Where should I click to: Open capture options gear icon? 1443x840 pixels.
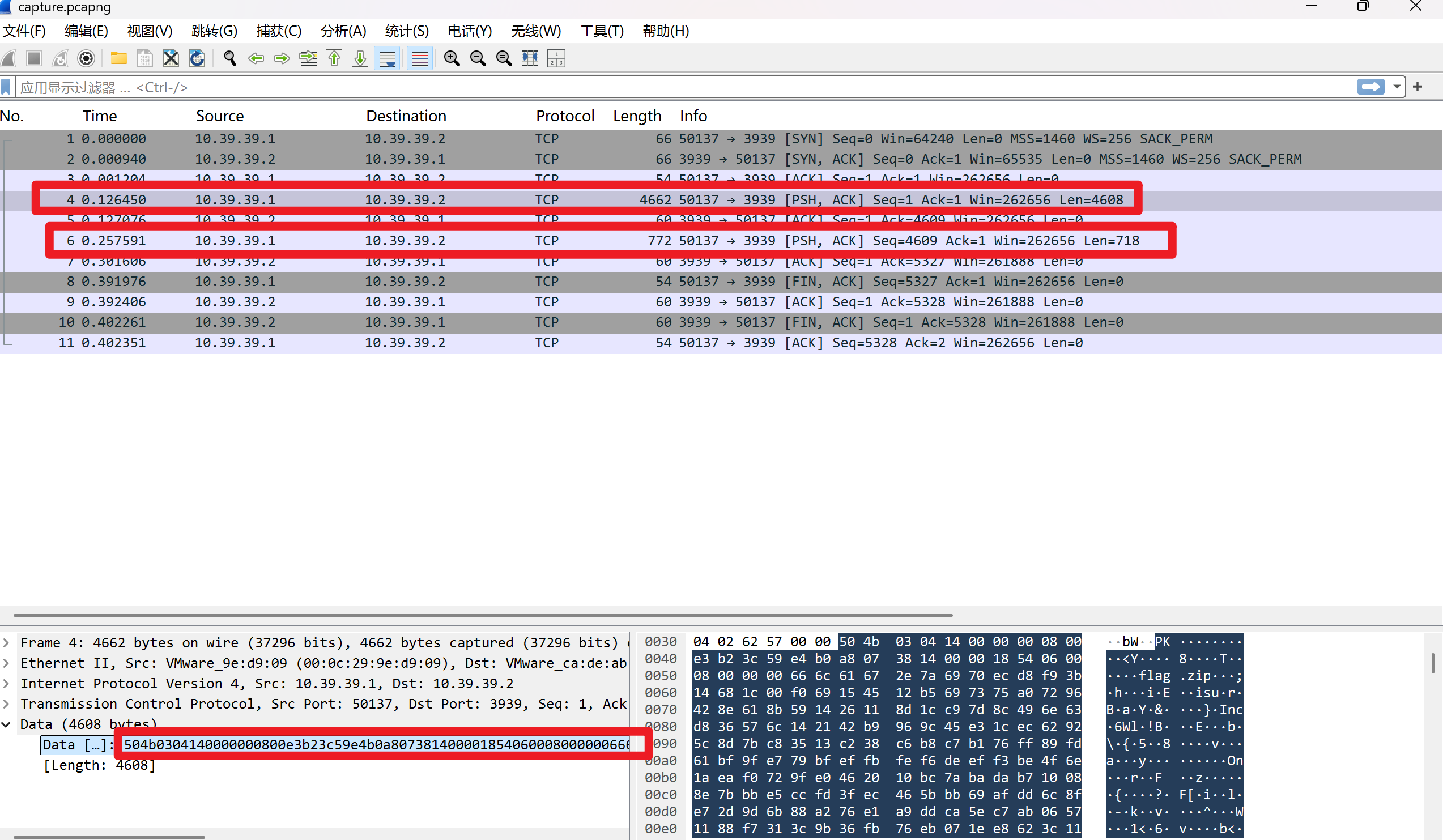tap(86, 58)
